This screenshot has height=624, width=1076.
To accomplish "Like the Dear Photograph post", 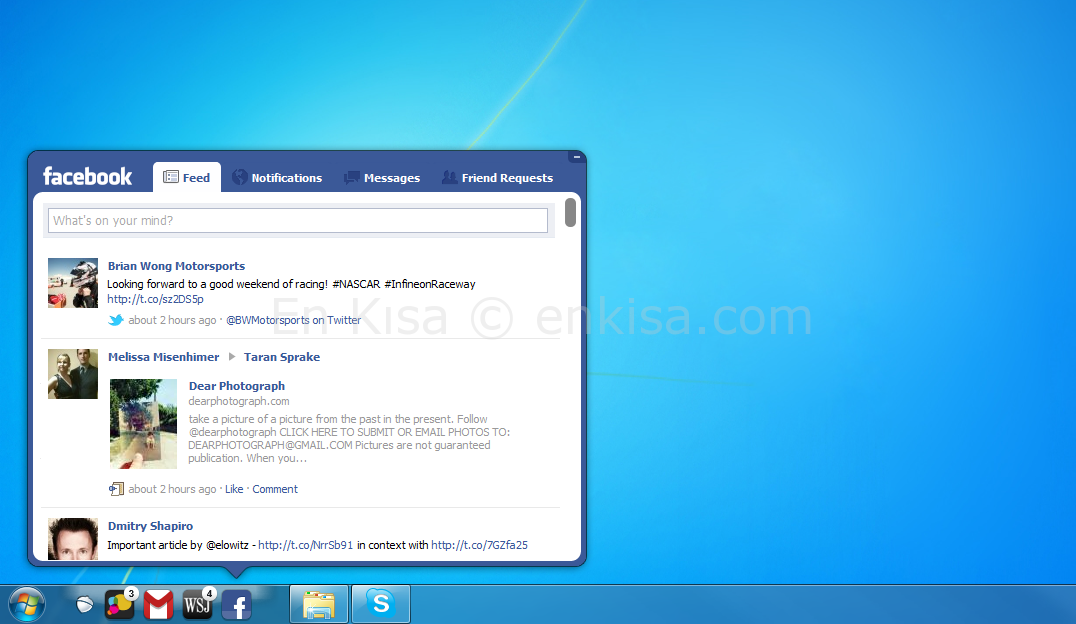I will [234, 489].
